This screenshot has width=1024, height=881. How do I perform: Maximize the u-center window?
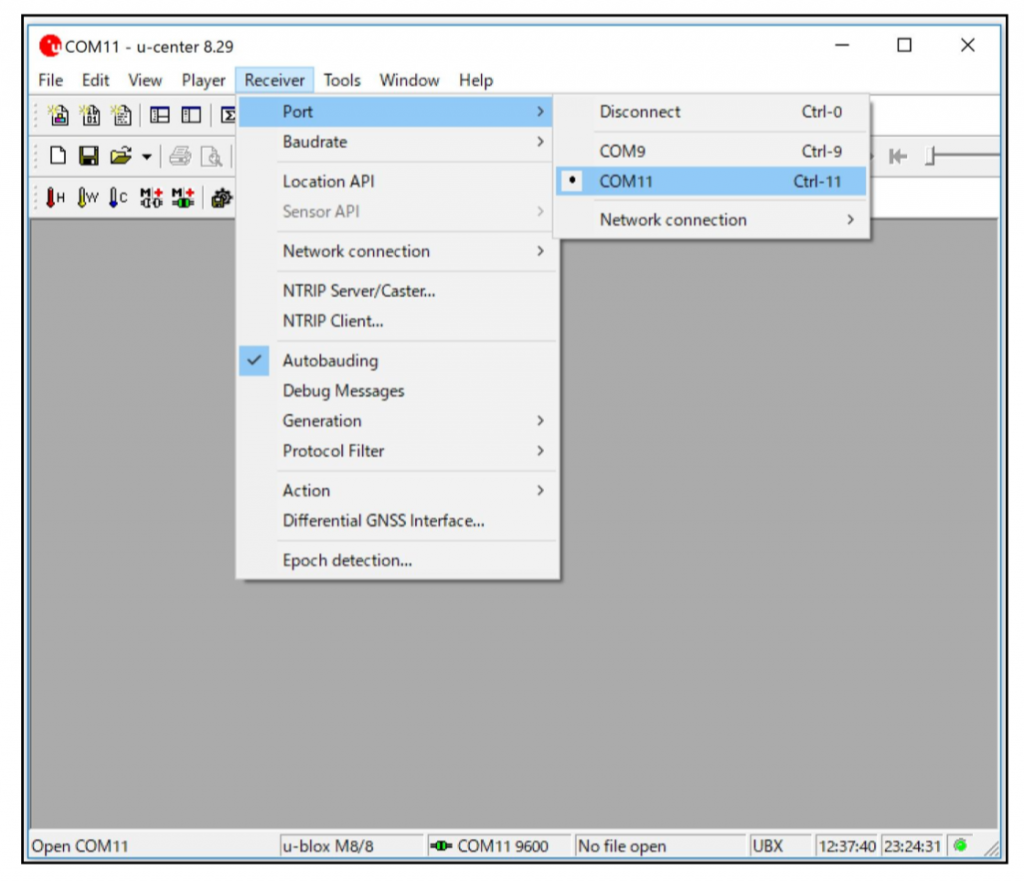904,45
